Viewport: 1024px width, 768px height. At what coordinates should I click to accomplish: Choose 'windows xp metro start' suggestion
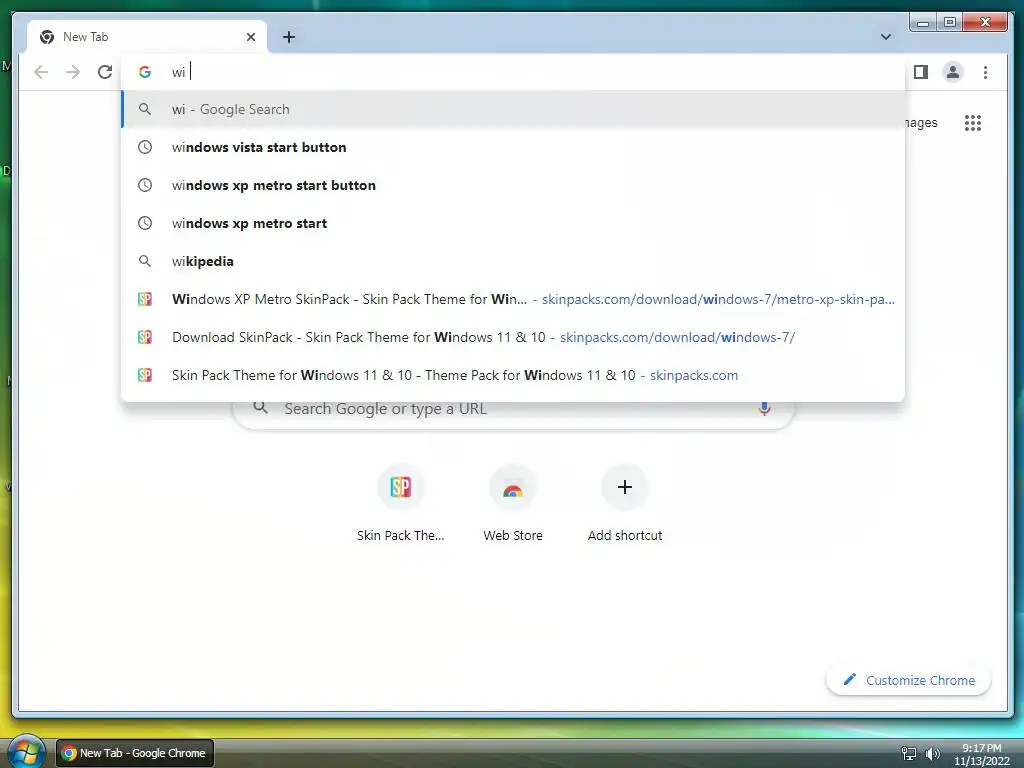513,223
